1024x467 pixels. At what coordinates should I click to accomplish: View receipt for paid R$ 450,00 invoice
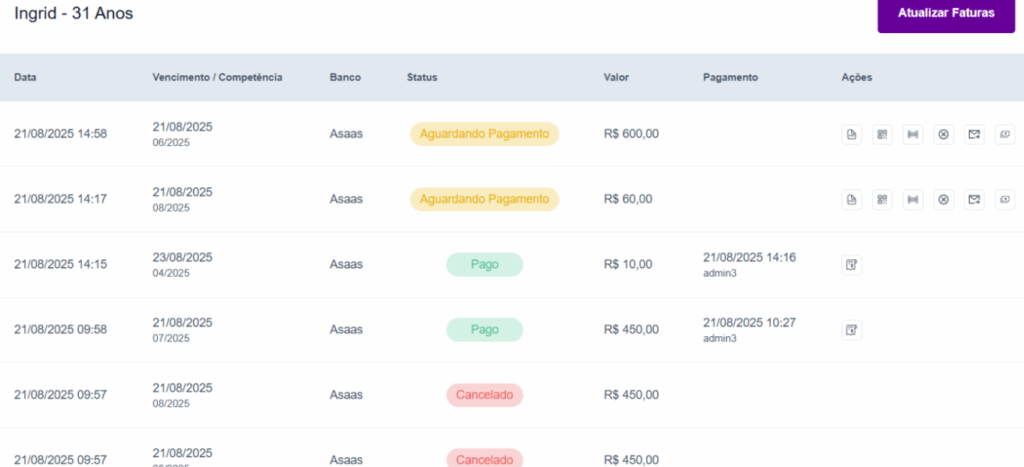click(851, 330)
